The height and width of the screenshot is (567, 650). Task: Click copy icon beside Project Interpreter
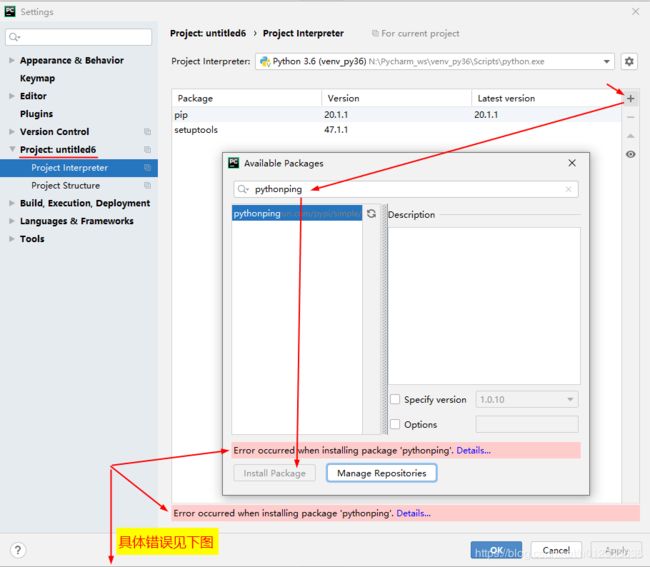[147, 167]
